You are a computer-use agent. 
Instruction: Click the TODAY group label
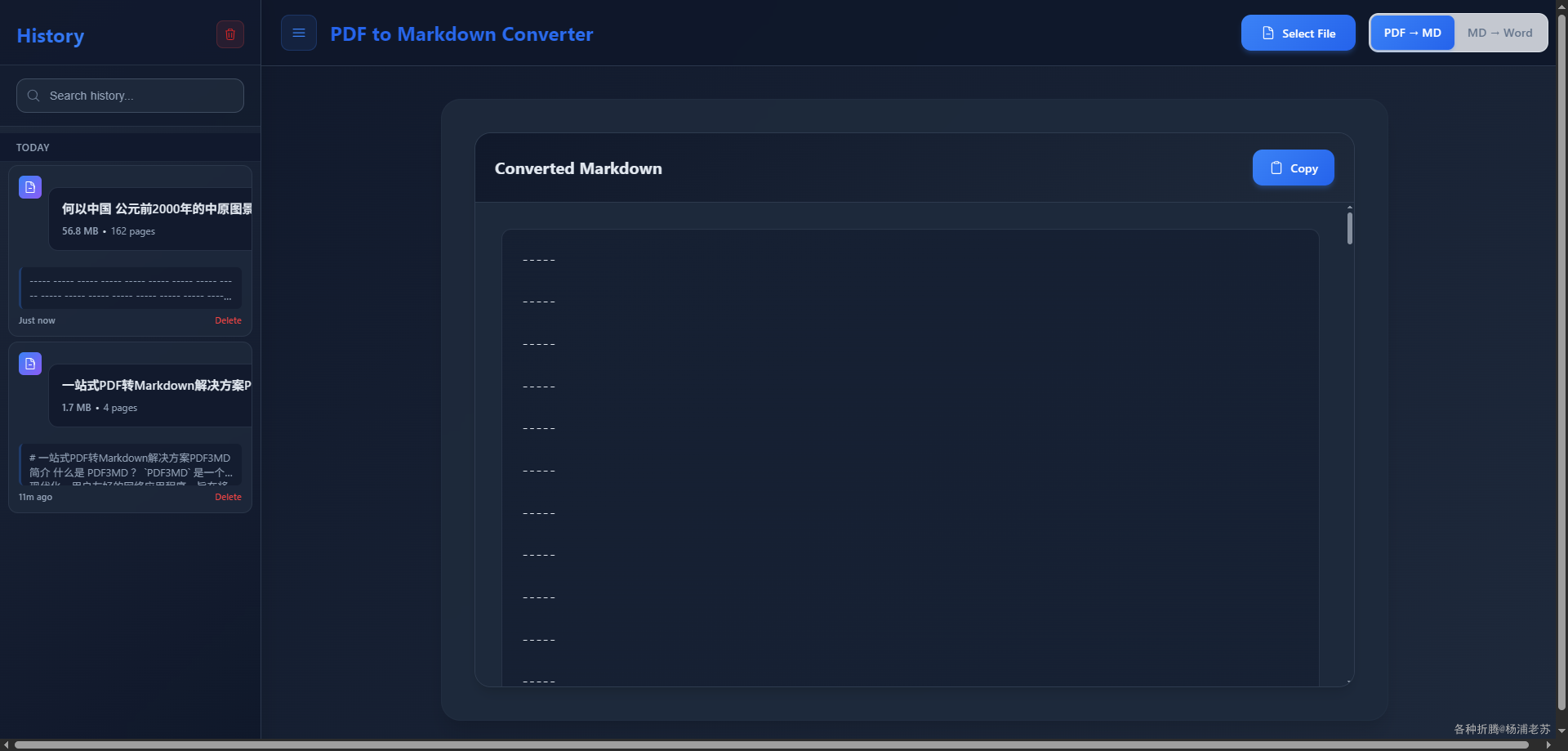[x=33, y=148]
